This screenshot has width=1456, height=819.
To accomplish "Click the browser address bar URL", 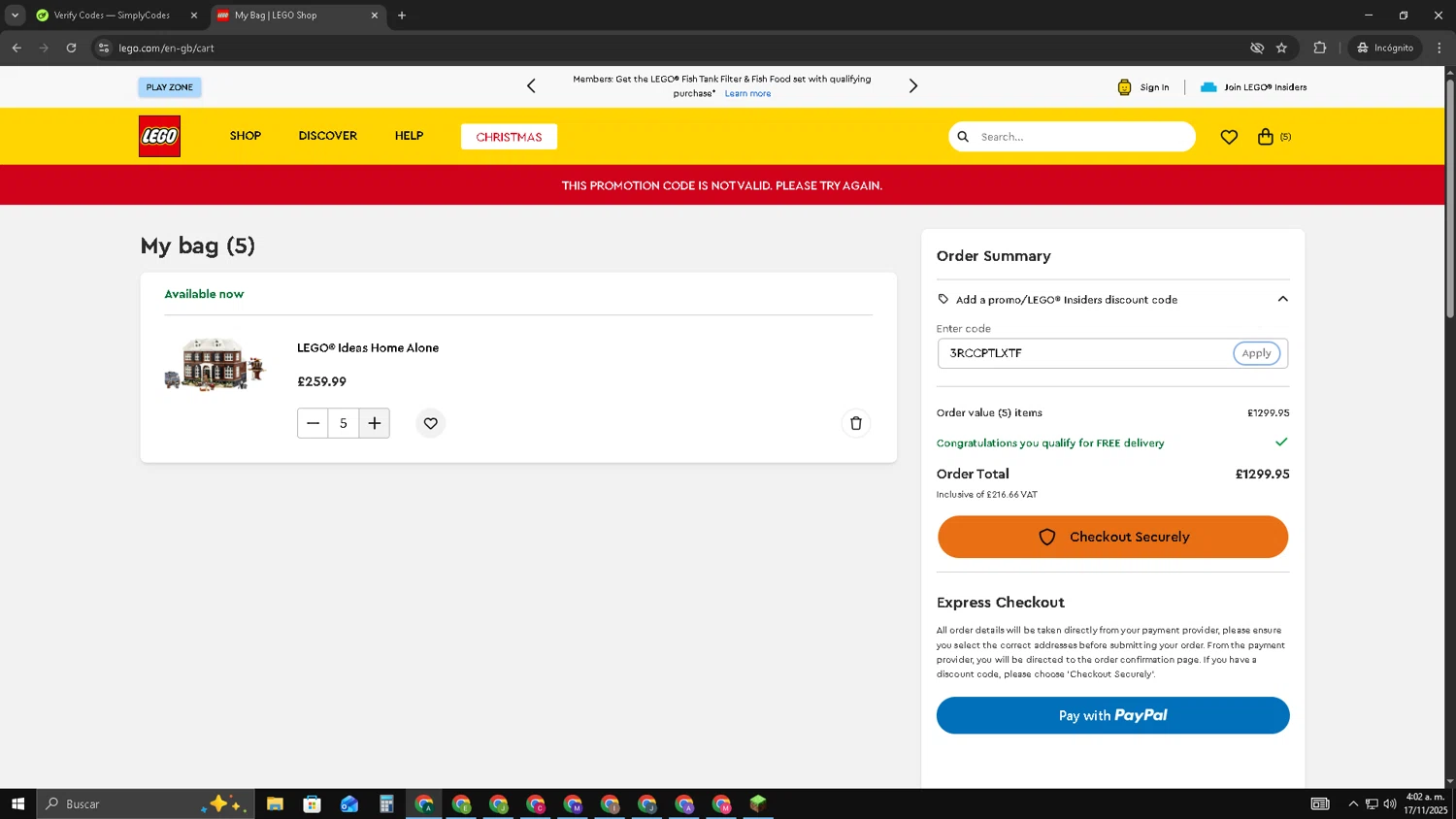I will [x=166, y=48].
